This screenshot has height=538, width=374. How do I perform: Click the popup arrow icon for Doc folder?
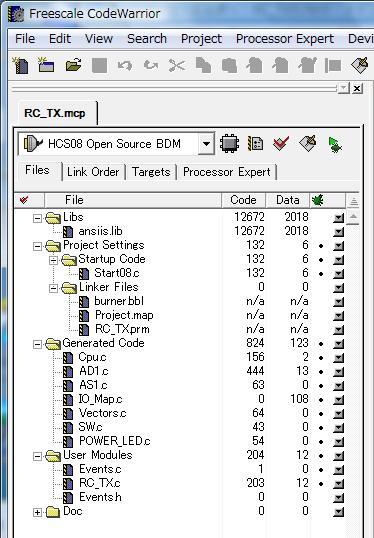[339, 512]
